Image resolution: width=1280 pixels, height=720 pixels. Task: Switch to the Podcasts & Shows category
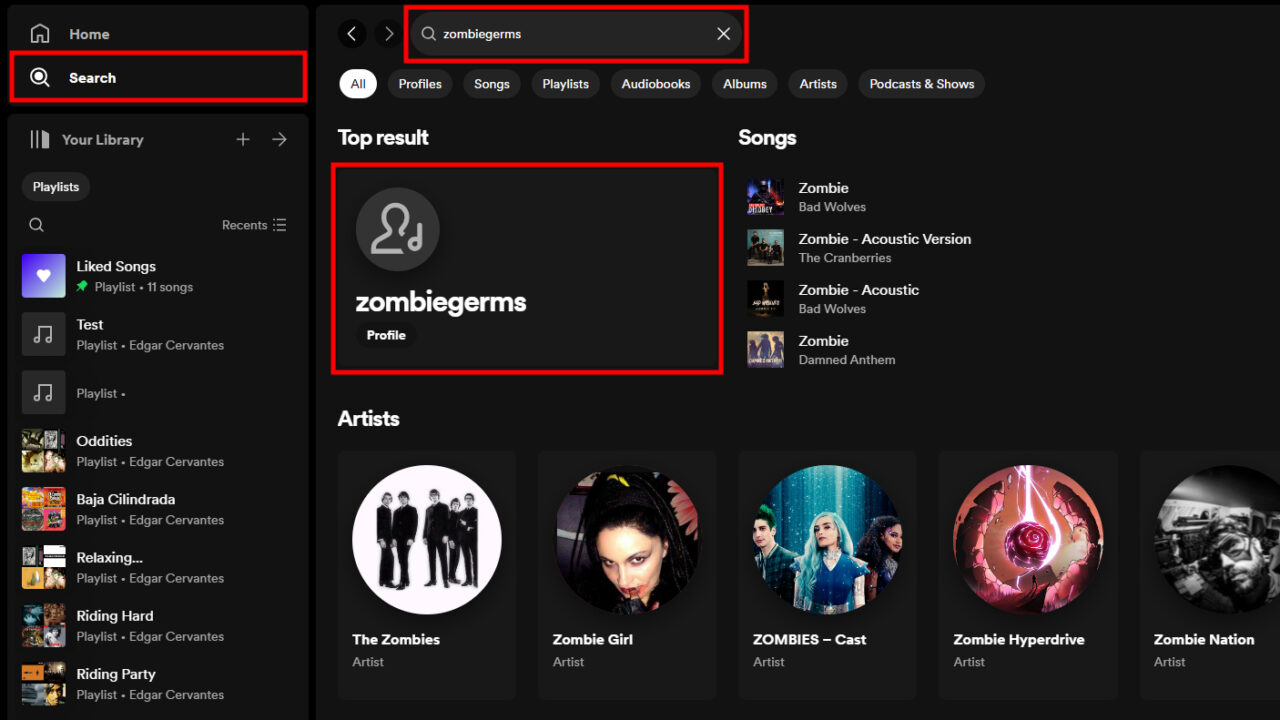(921, 84)
